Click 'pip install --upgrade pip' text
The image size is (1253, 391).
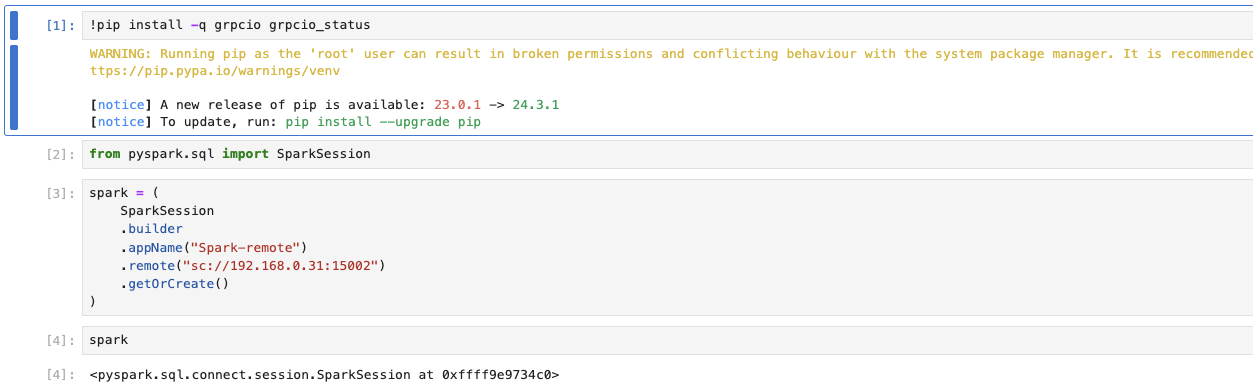pos(383,122)
